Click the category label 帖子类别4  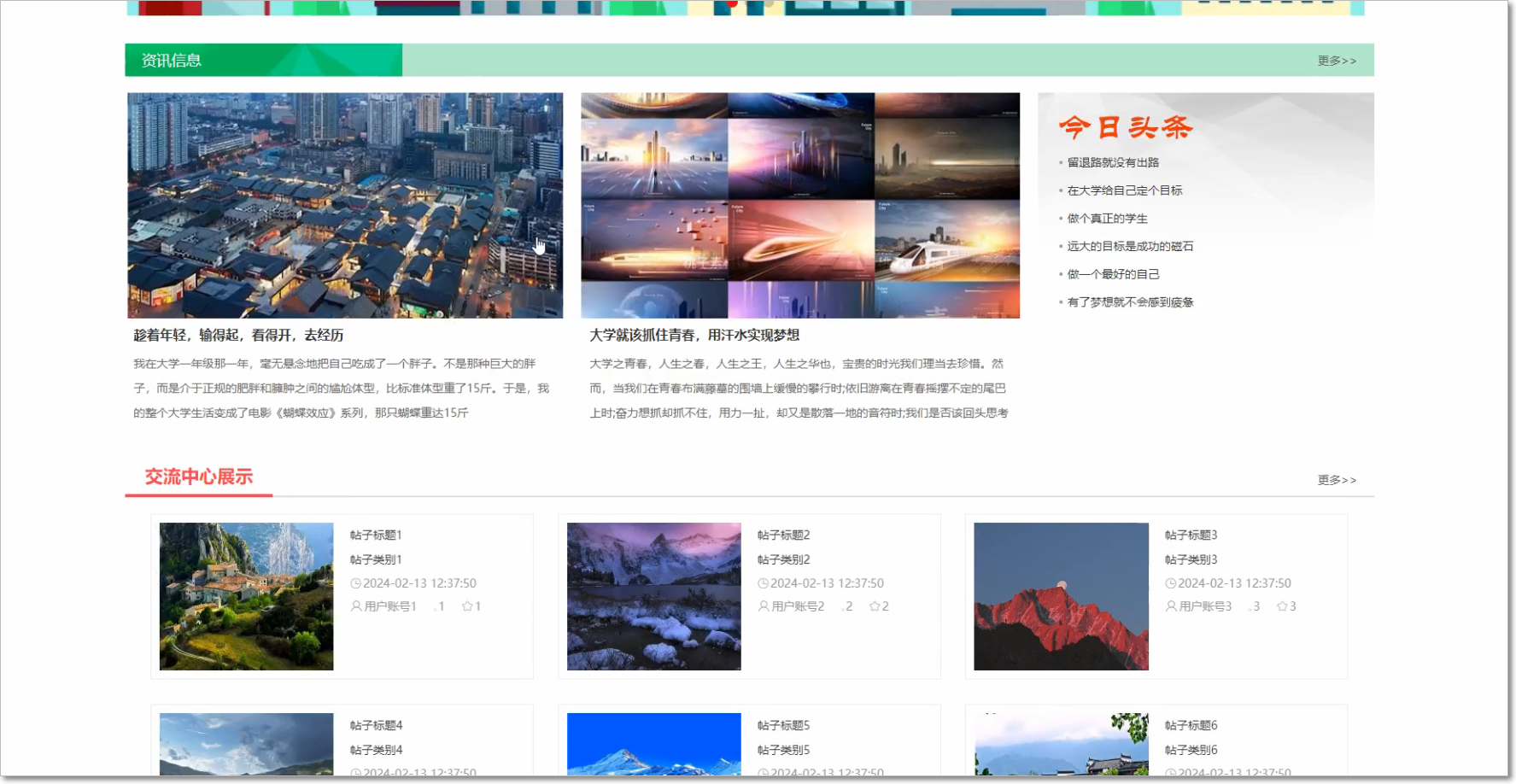(376, 751)
